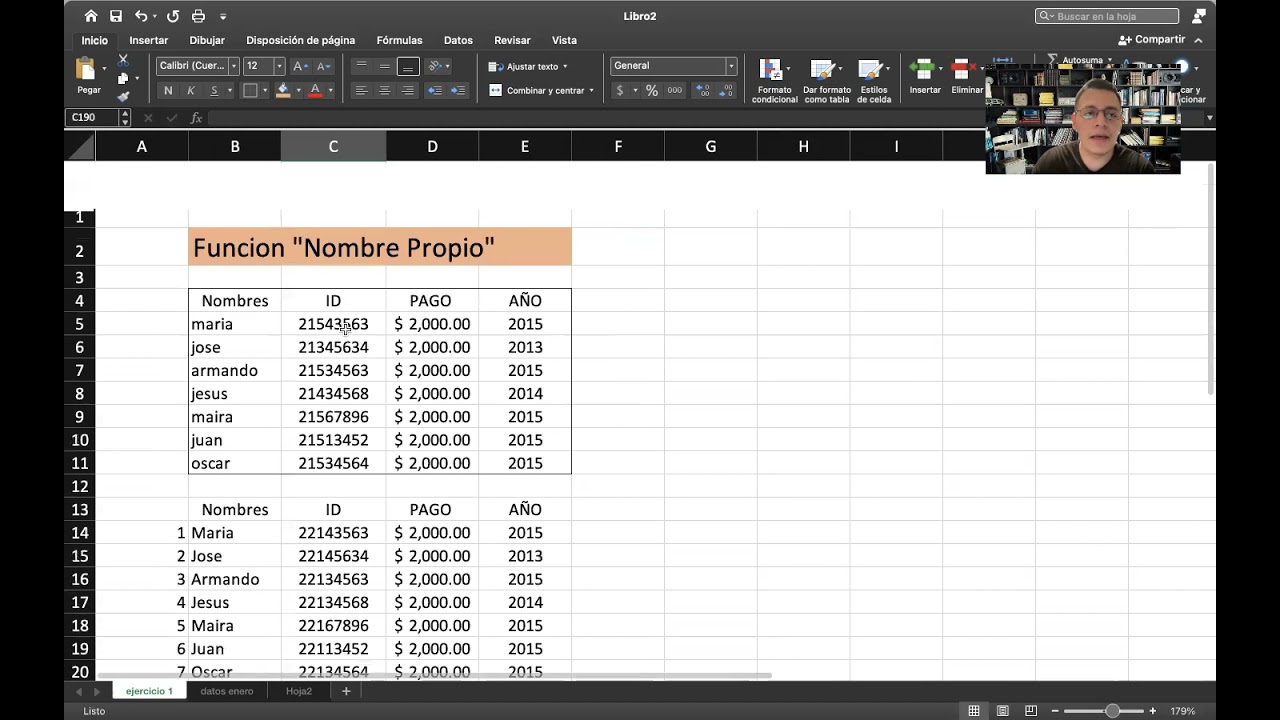
Task: Expand the font color dropdown arrow
Action: [330, 90]
